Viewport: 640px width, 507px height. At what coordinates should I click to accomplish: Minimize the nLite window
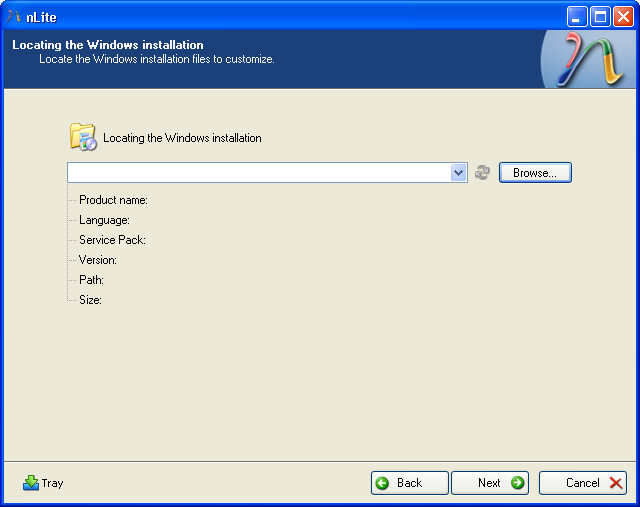[x=577, y=17]
